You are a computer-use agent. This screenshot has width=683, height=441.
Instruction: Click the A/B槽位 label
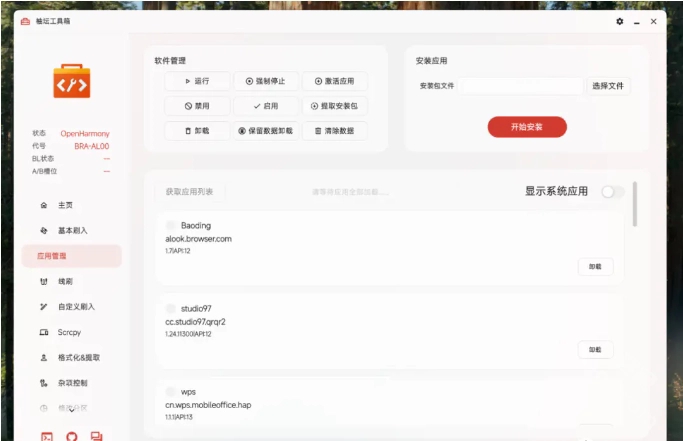(44, 171)
